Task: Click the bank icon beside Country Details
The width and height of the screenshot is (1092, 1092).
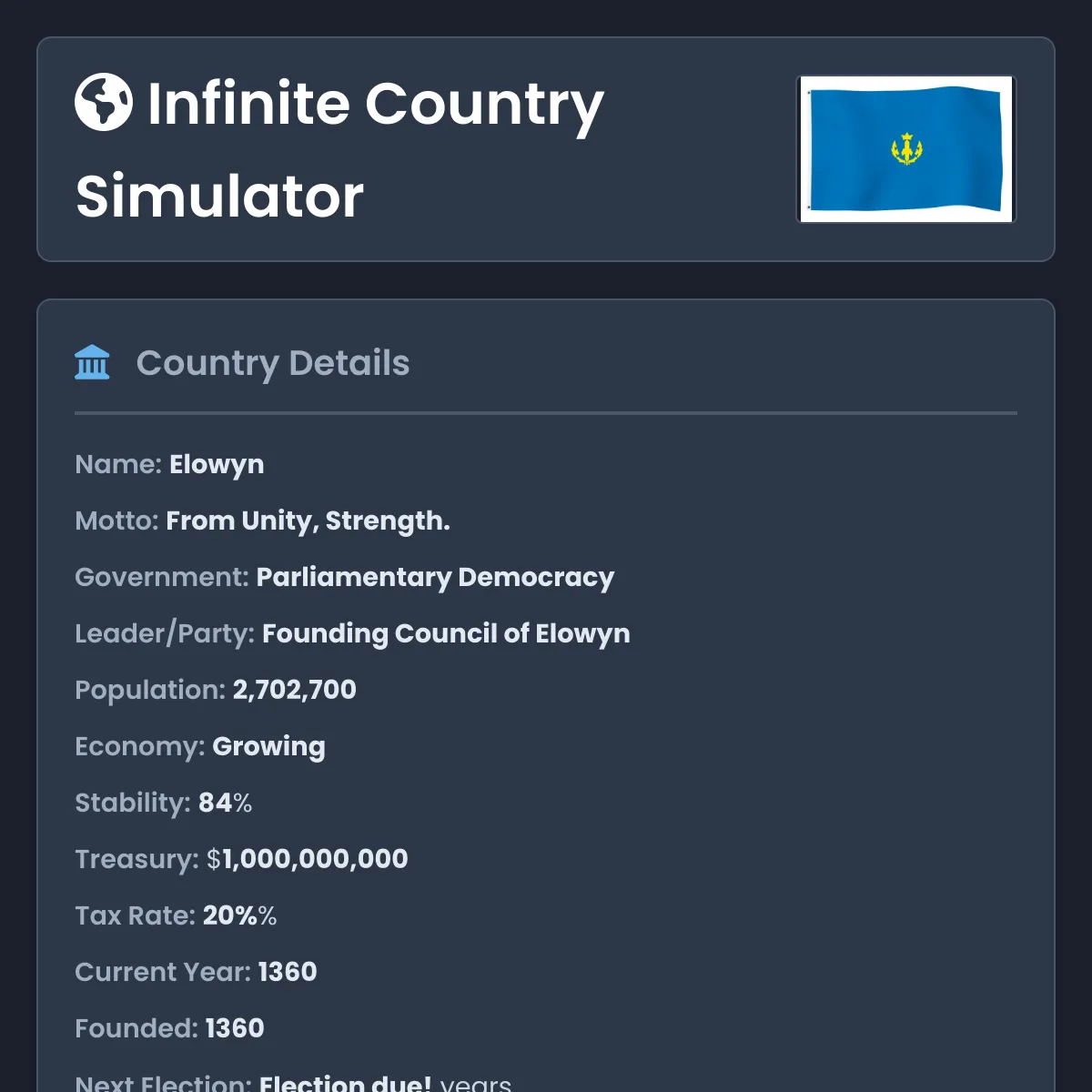Action: tap(92, 361)
